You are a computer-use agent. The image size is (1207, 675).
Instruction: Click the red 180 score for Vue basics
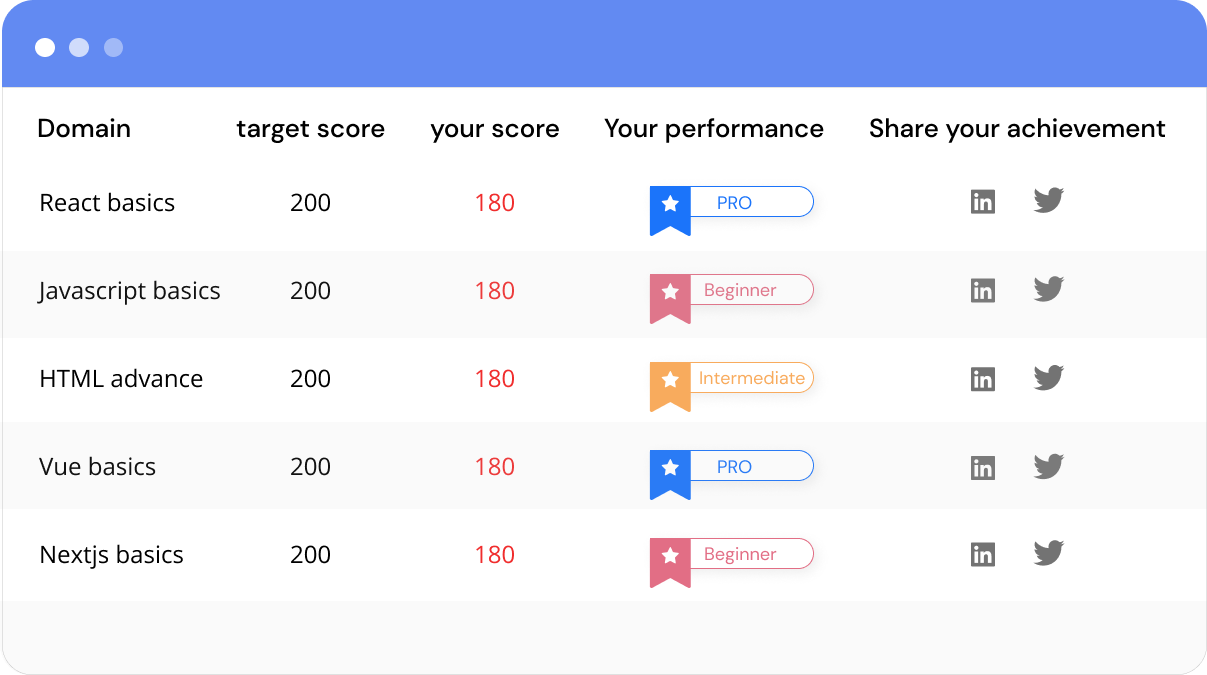coord(495,467)
